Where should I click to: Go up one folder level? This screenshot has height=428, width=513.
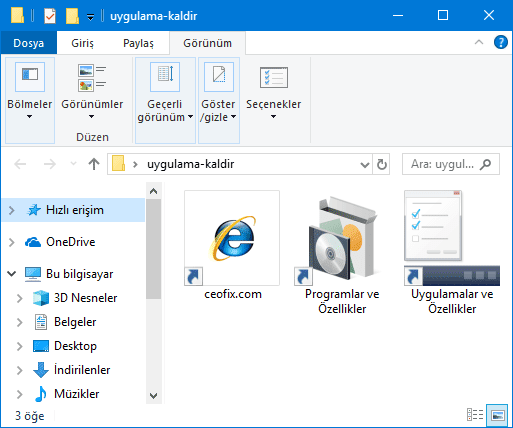[x=94, y=164]
